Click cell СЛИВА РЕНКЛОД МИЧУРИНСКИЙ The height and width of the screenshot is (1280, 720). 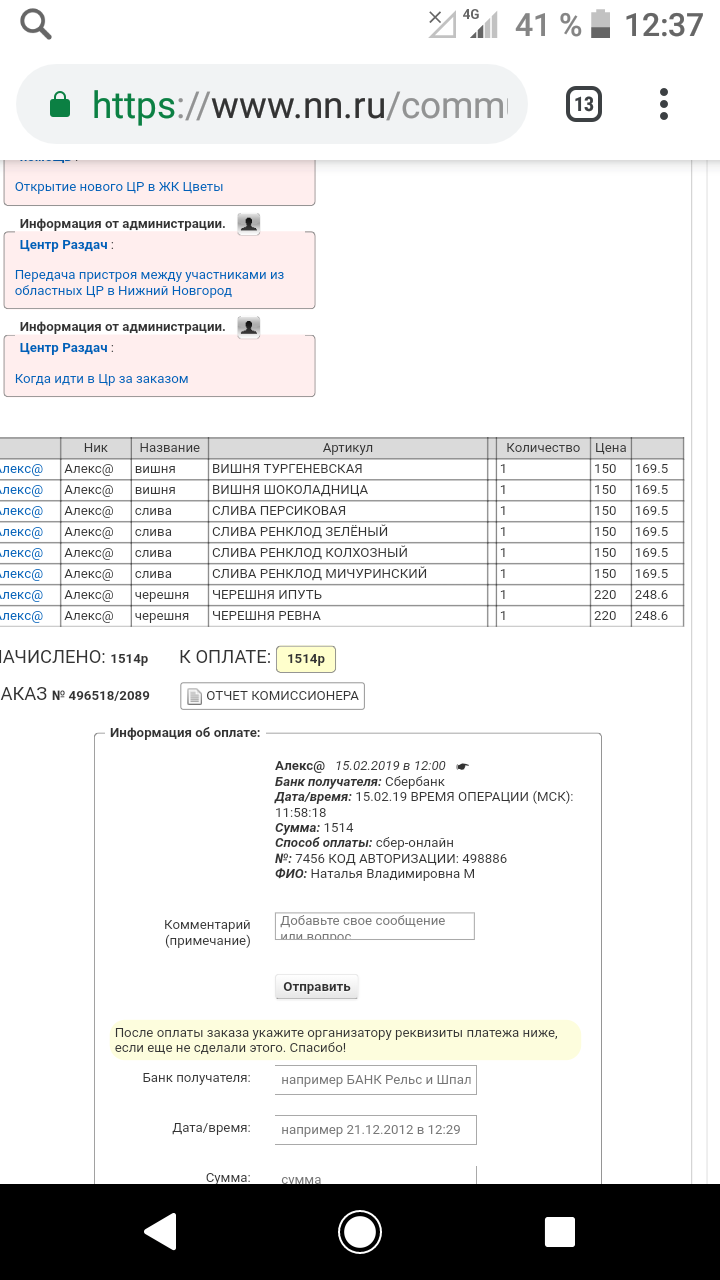point(348,574)
